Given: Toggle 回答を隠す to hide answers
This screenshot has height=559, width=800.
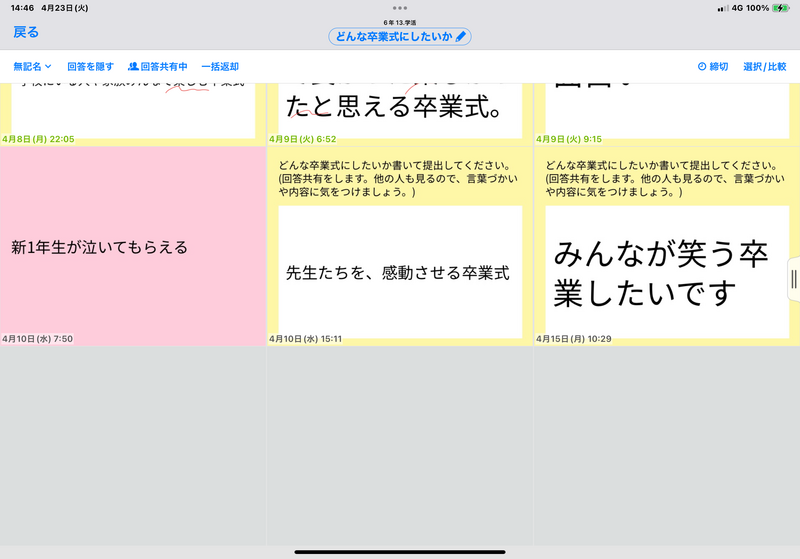Looking at the screenshot, I should pyautogui.click(x=90, y=67).
